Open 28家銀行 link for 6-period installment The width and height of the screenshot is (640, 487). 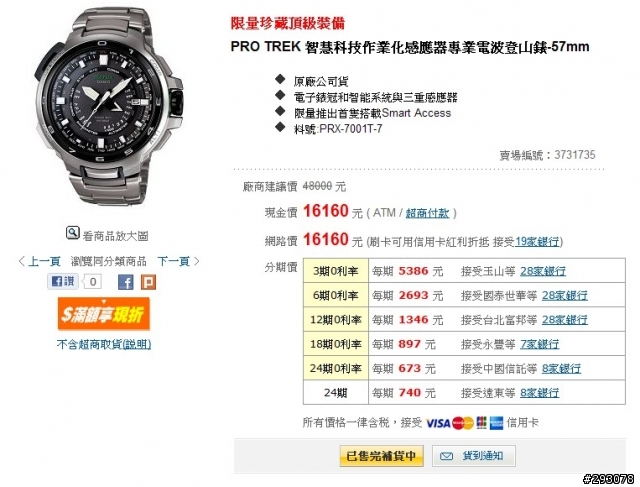[565, 296]
